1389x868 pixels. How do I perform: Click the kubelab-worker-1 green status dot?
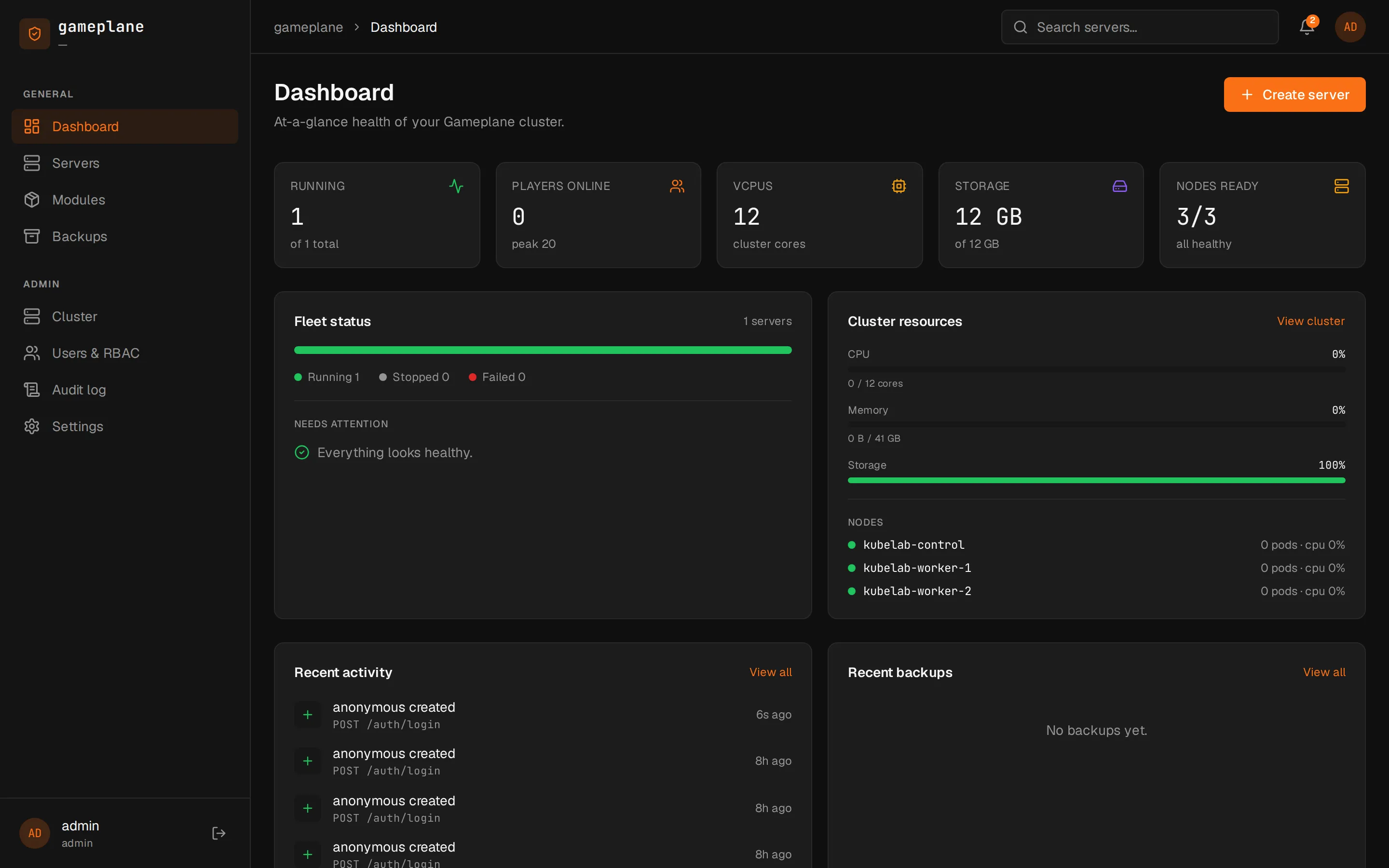tap(852, 568)
